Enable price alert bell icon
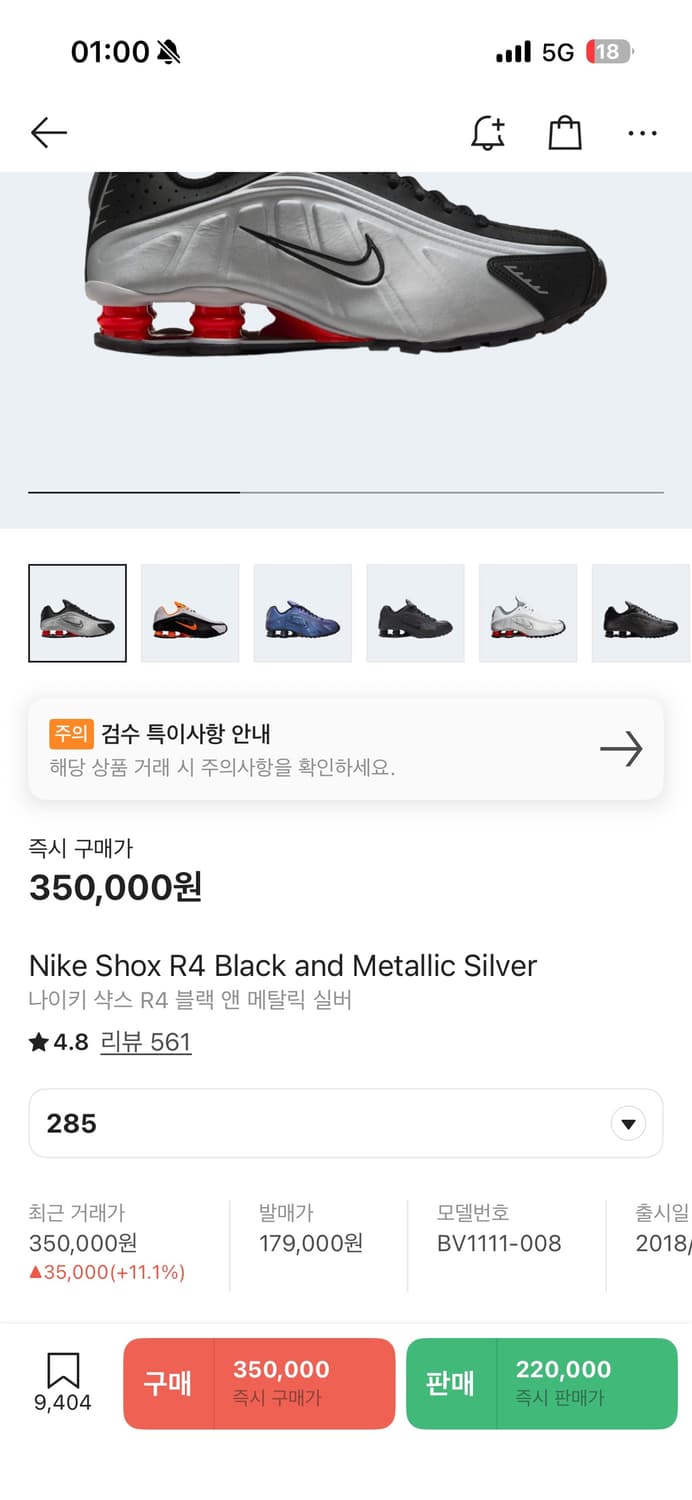Image resolution: width=692 pixels, height=1500 pixels. [488, 133]
